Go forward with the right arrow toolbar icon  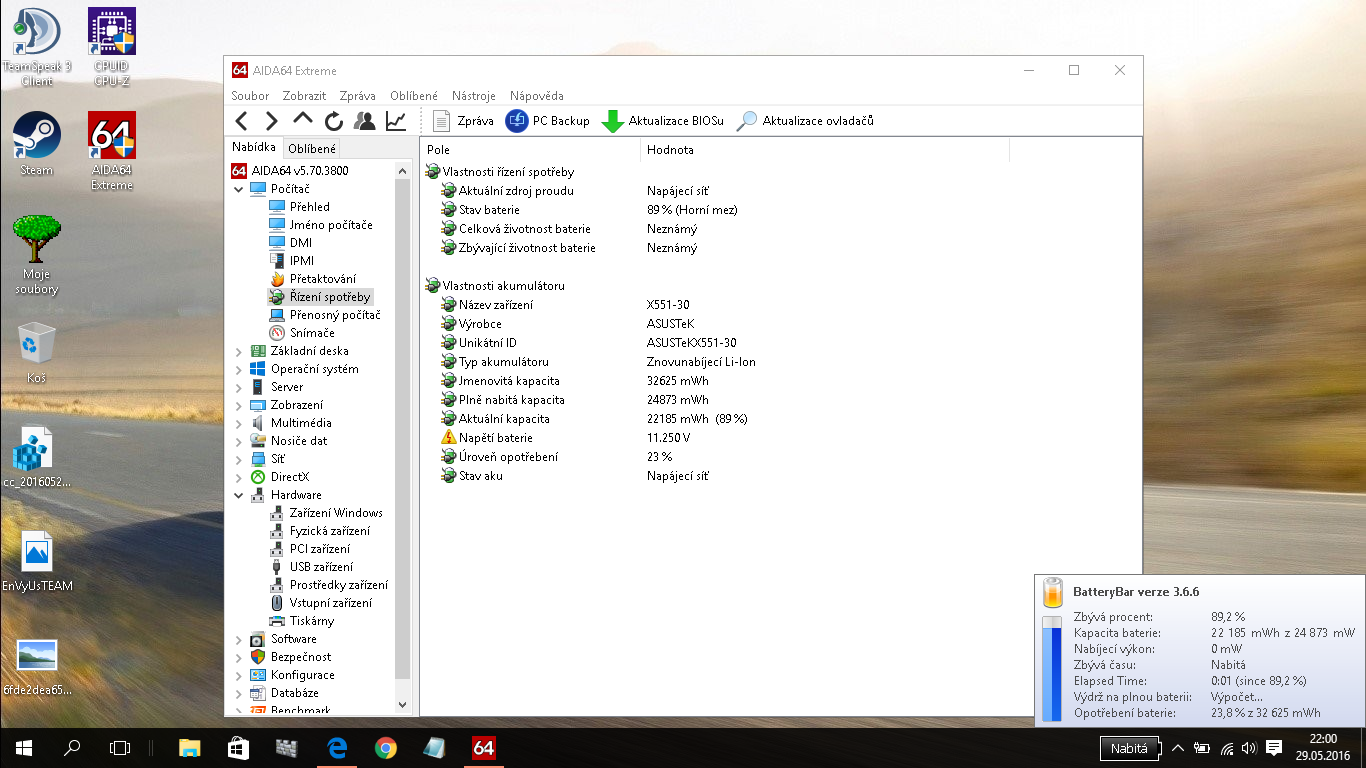[x=271, y=121]
